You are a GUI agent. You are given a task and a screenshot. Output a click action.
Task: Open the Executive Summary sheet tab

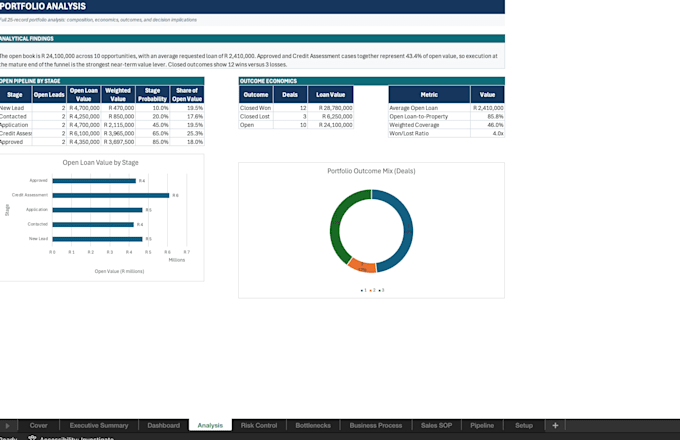99,425
